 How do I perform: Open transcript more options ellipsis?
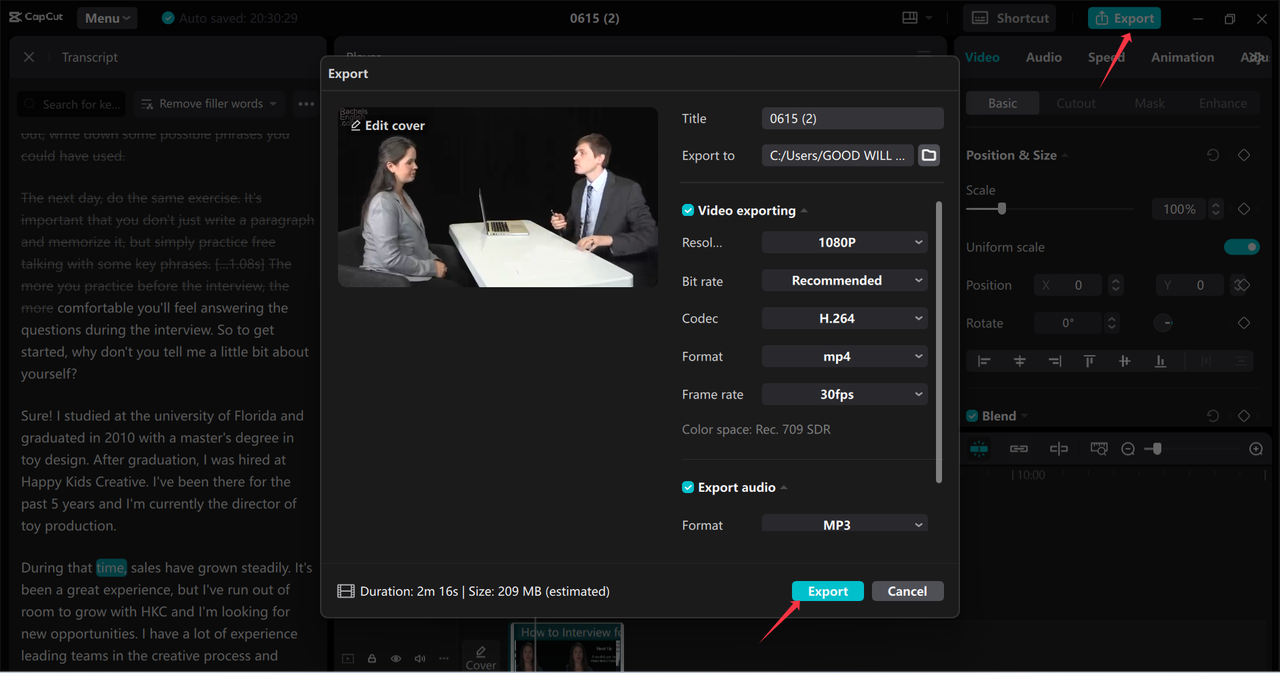click(x=306, y=104)
